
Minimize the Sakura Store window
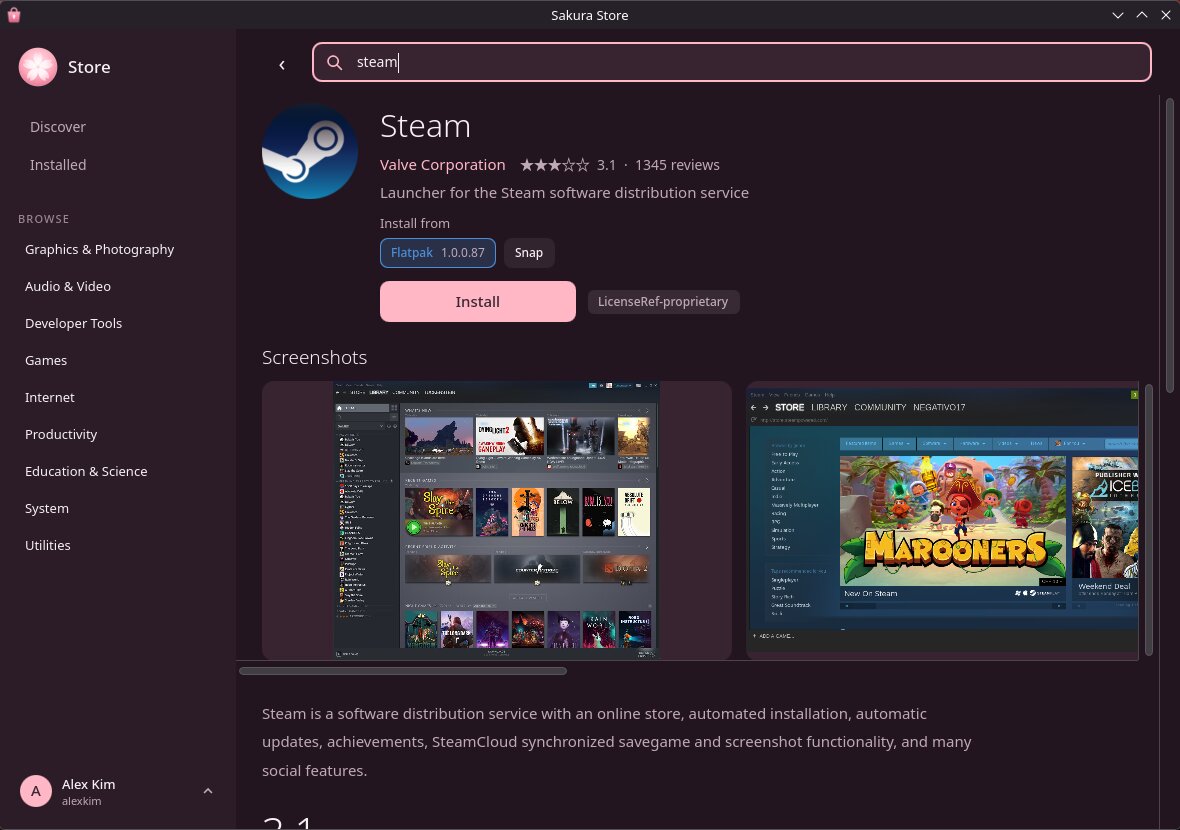[1118, 15]
